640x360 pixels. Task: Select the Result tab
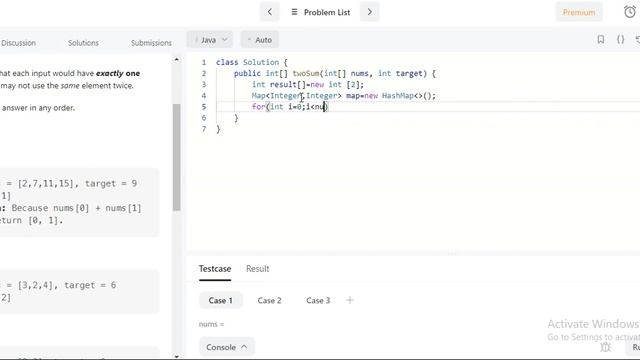258,269
